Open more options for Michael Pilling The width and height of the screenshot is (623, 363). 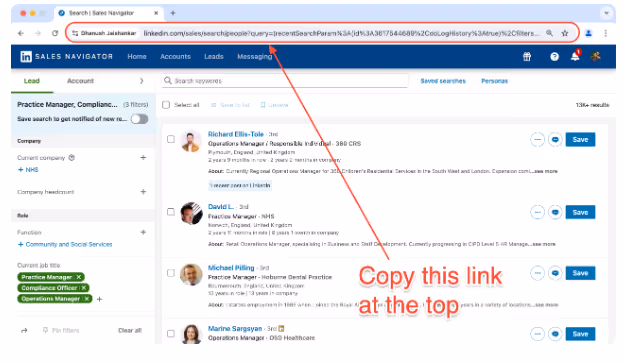(537, 273)
